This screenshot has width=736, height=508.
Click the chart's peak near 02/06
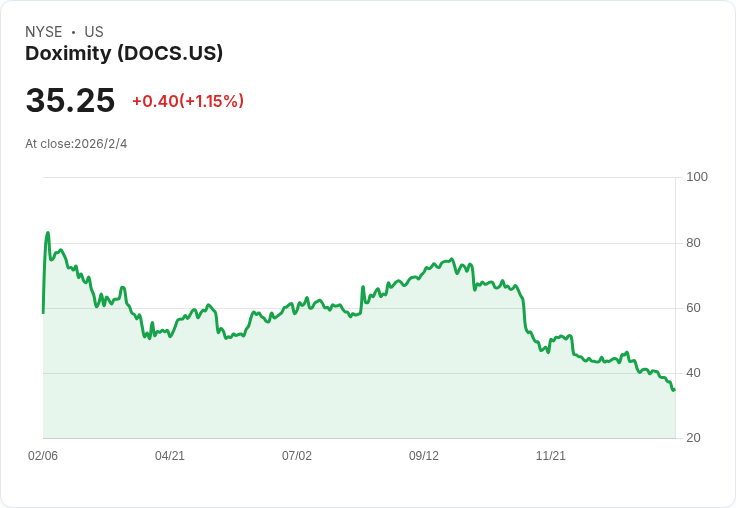tap(48, 233)
